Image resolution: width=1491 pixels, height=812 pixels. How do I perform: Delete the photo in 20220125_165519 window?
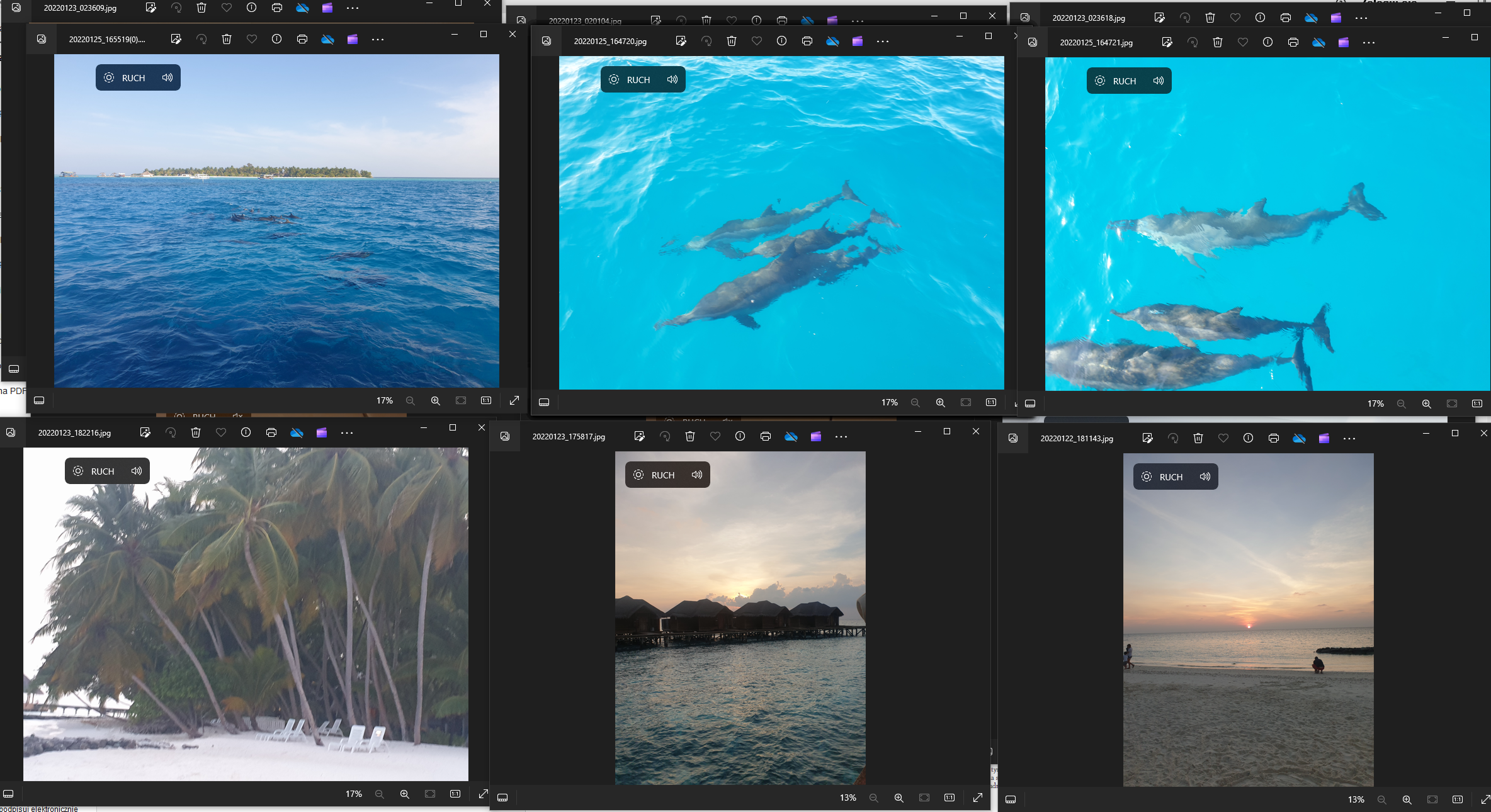click(x=227, y=39)
